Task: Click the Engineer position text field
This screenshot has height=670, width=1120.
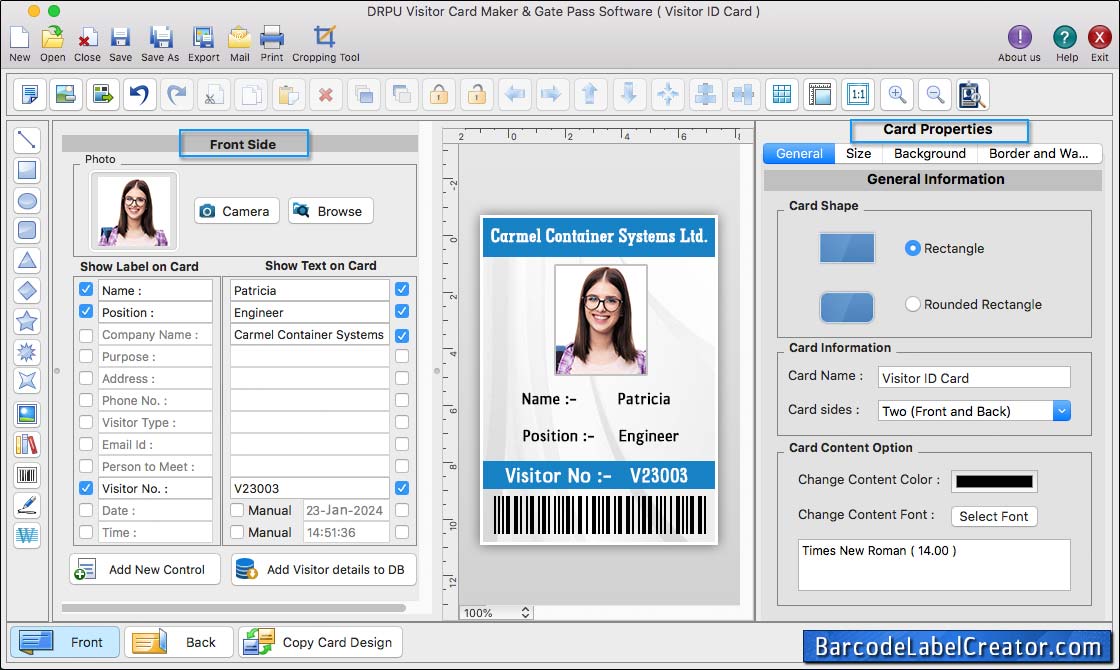Action: click(309, 312)
